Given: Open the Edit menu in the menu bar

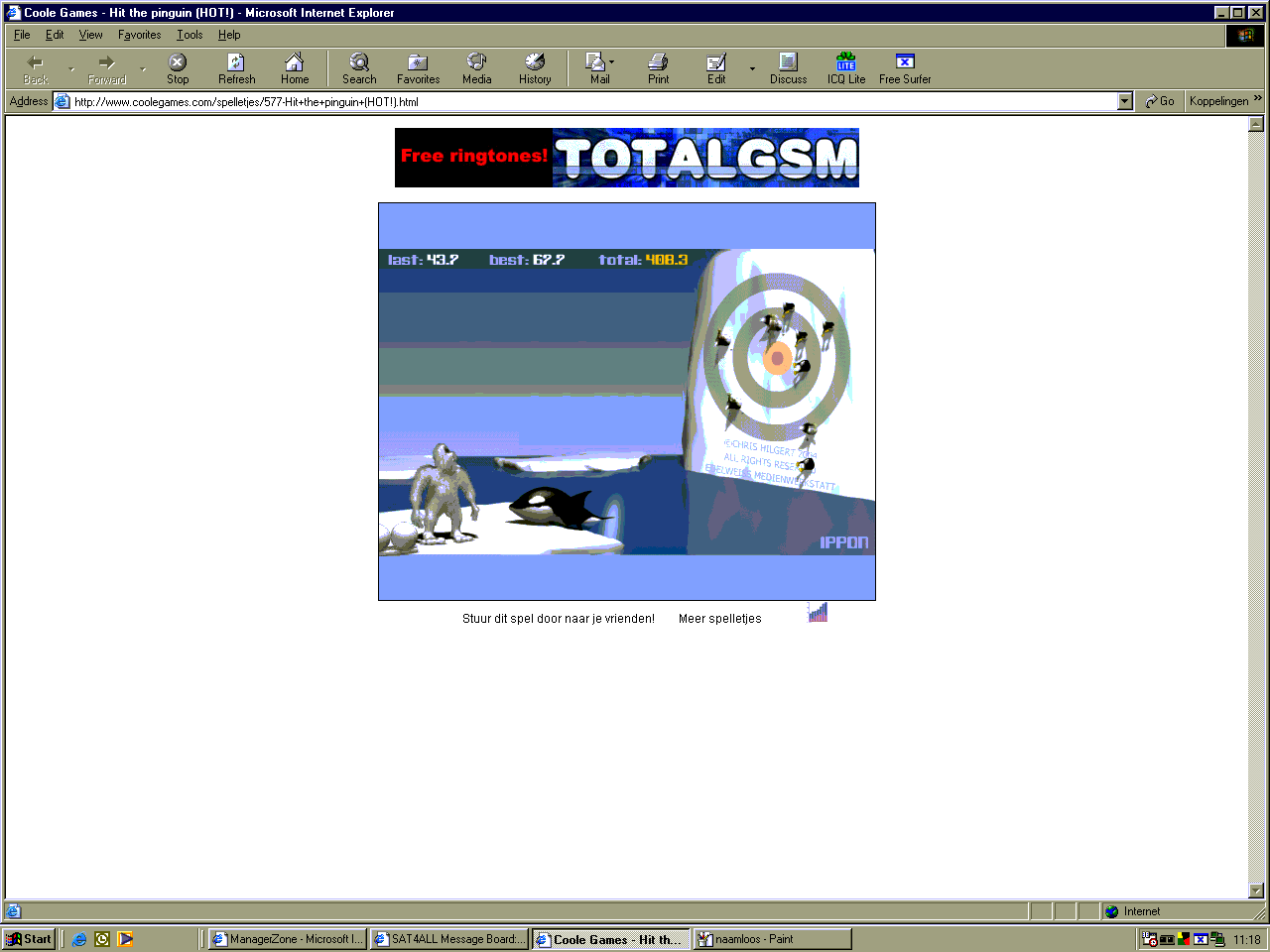Looking at the screenshot, I should [55, 35].
